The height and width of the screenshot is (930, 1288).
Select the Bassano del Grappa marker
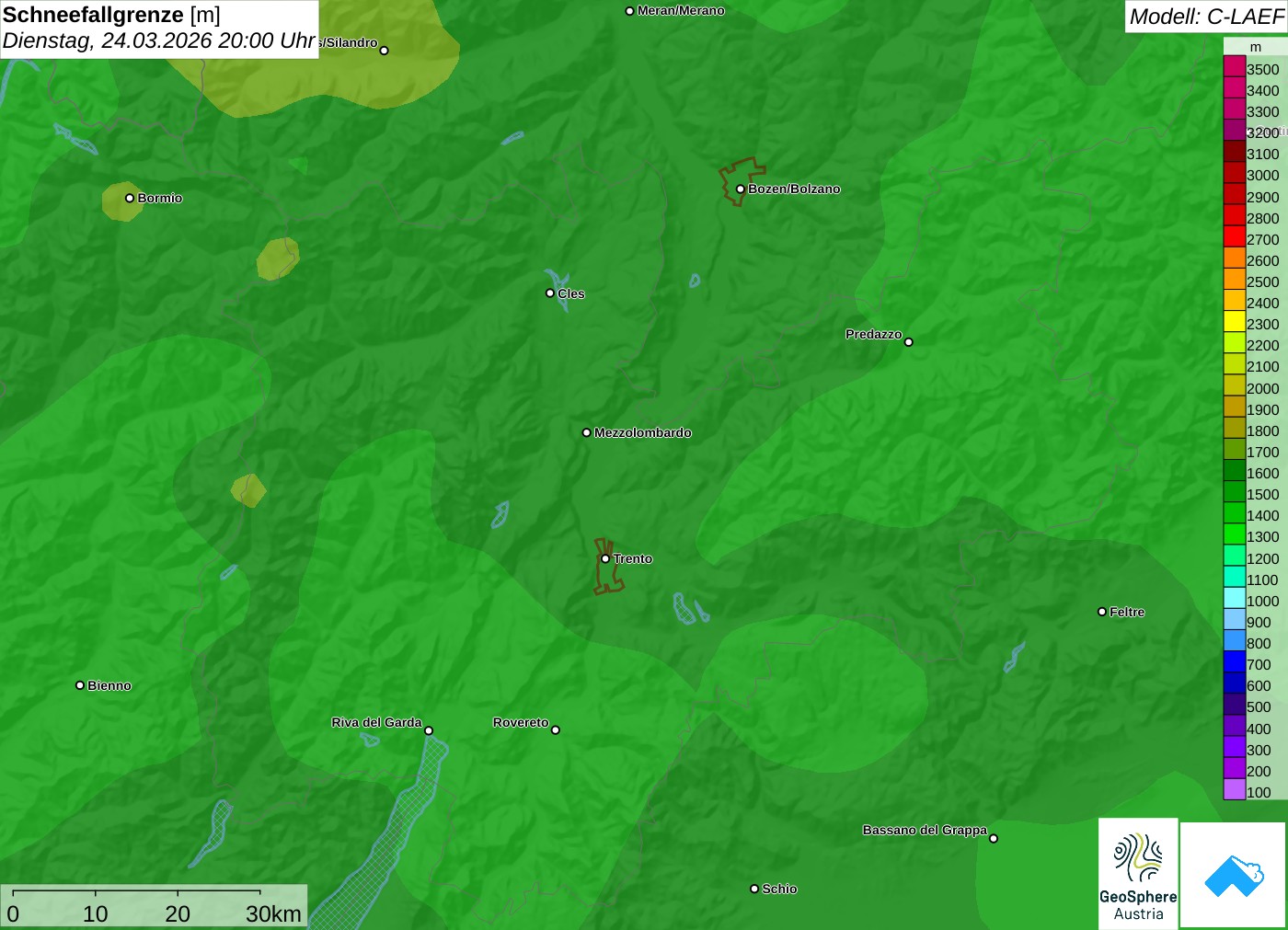point(994,838)
